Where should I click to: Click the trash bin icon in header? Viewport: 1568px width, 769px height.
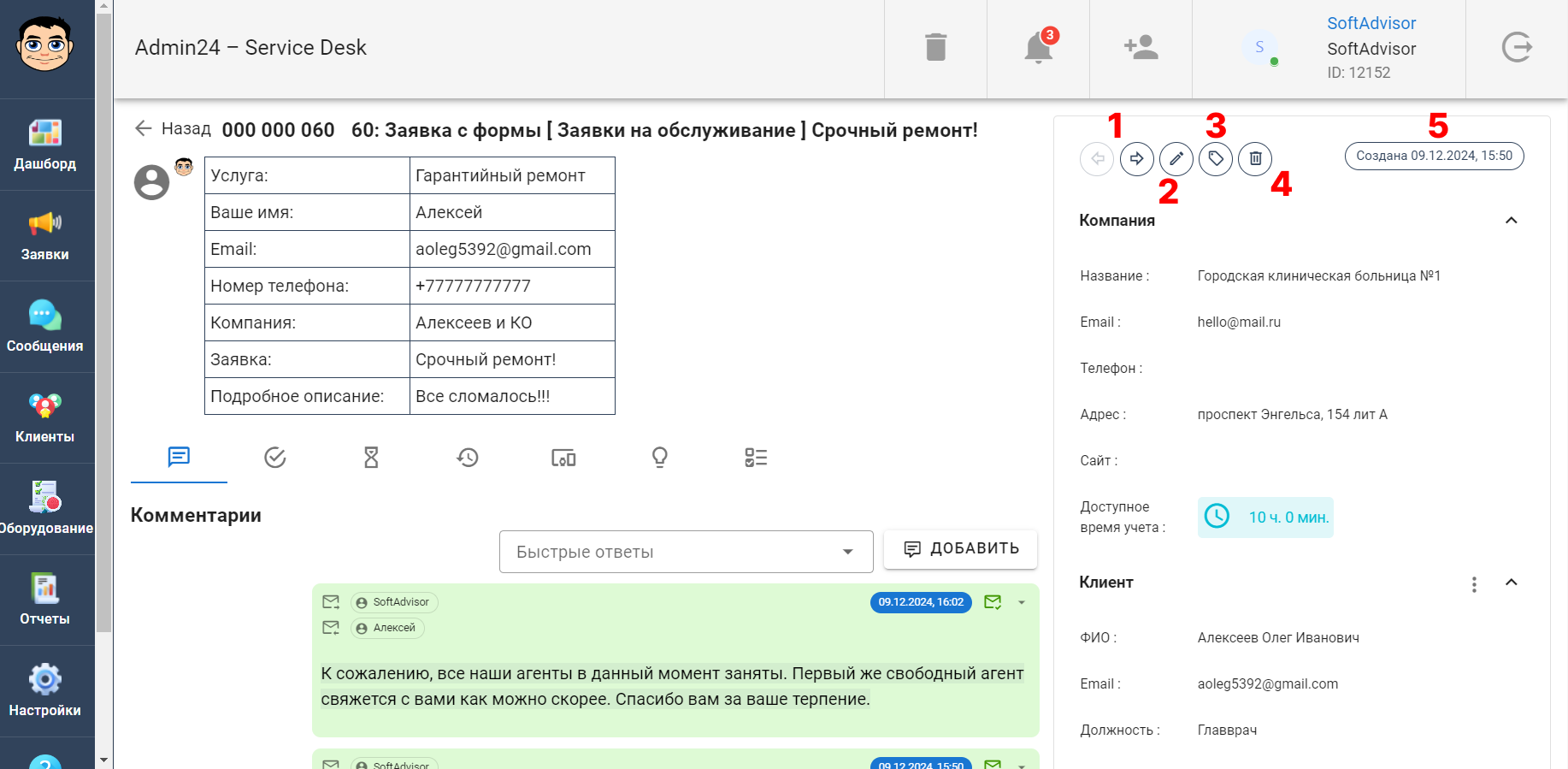(935, 48)
